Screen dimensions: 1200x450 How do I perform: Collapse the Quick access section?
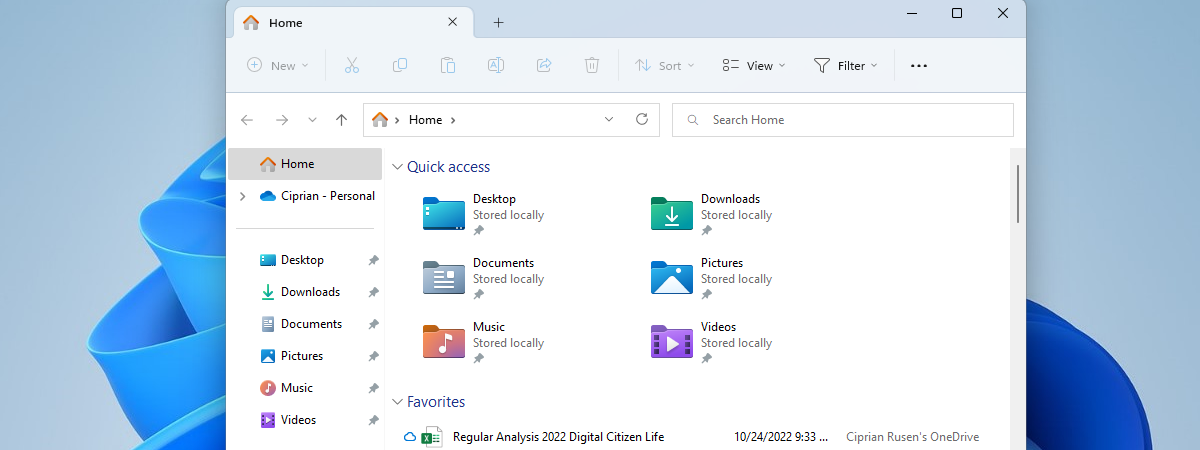397,168
